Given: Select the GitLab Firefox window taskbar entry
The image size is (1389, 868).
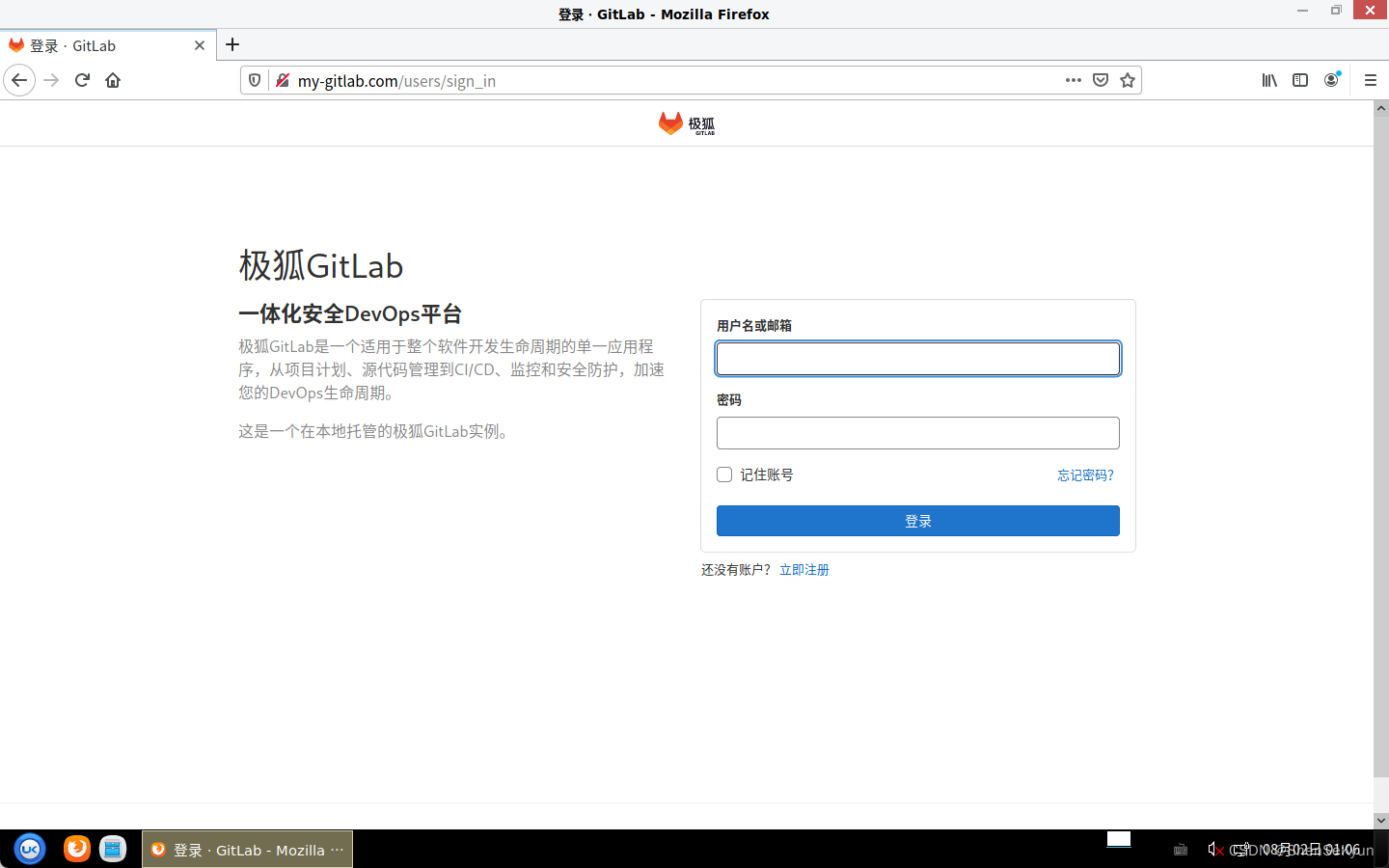Looking at the screenshot, I should (x=247, y=850).
